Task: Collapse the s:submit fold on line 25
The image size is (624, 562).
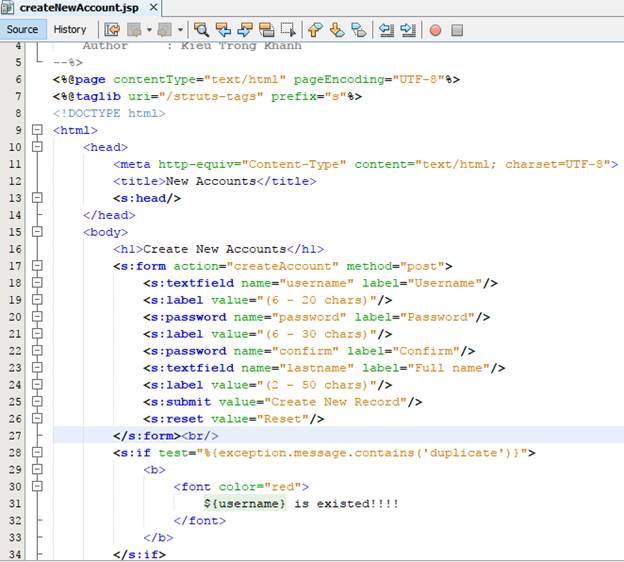Action: pyautogui.click(x=37, y=401)
